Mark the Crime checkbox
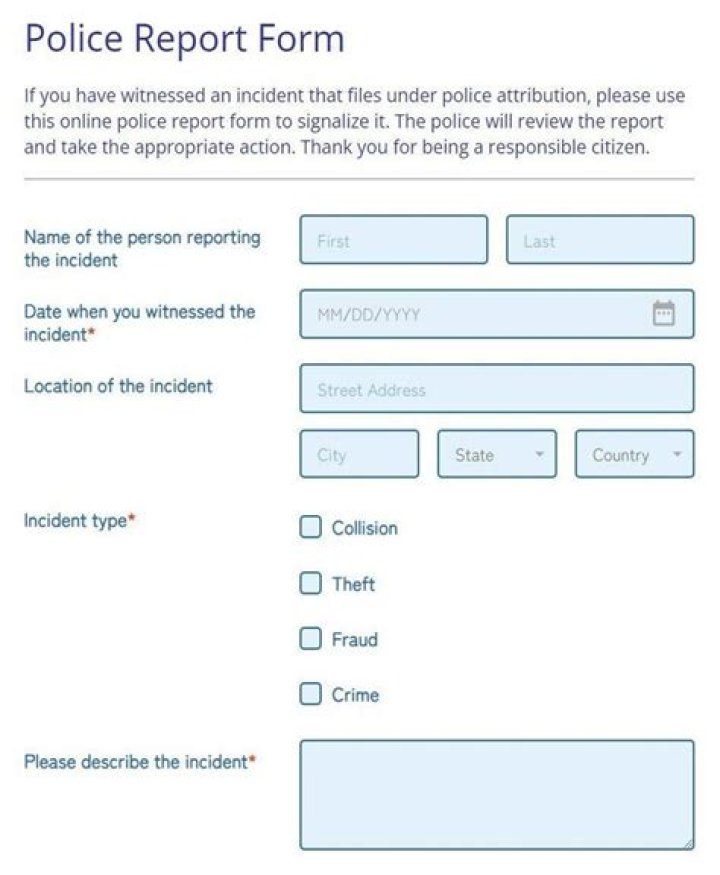Viewport: 720px width, 875px height. [311, 694]
